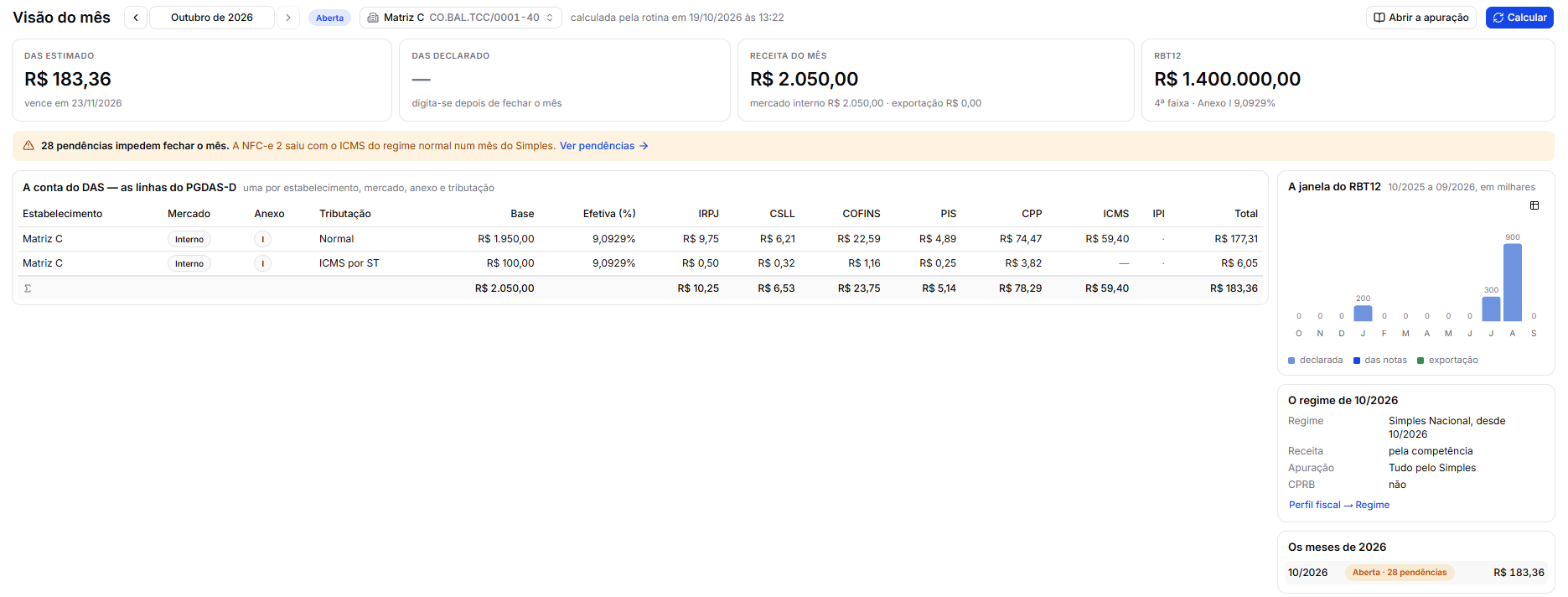The width and height of the screenshot is (1568, 597).
Task: Click the Aberta status badge
Action: point(329,18)
